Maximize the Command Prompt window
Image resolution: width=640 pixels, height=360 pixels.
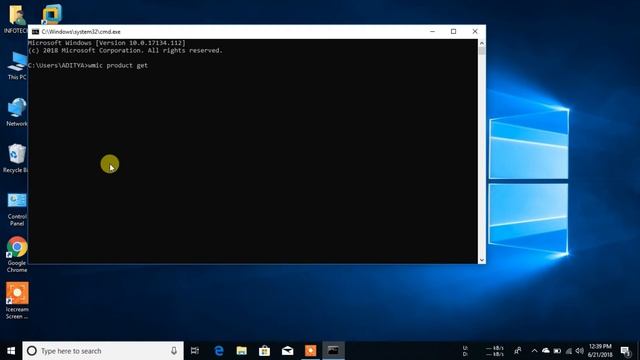point(453,31)
